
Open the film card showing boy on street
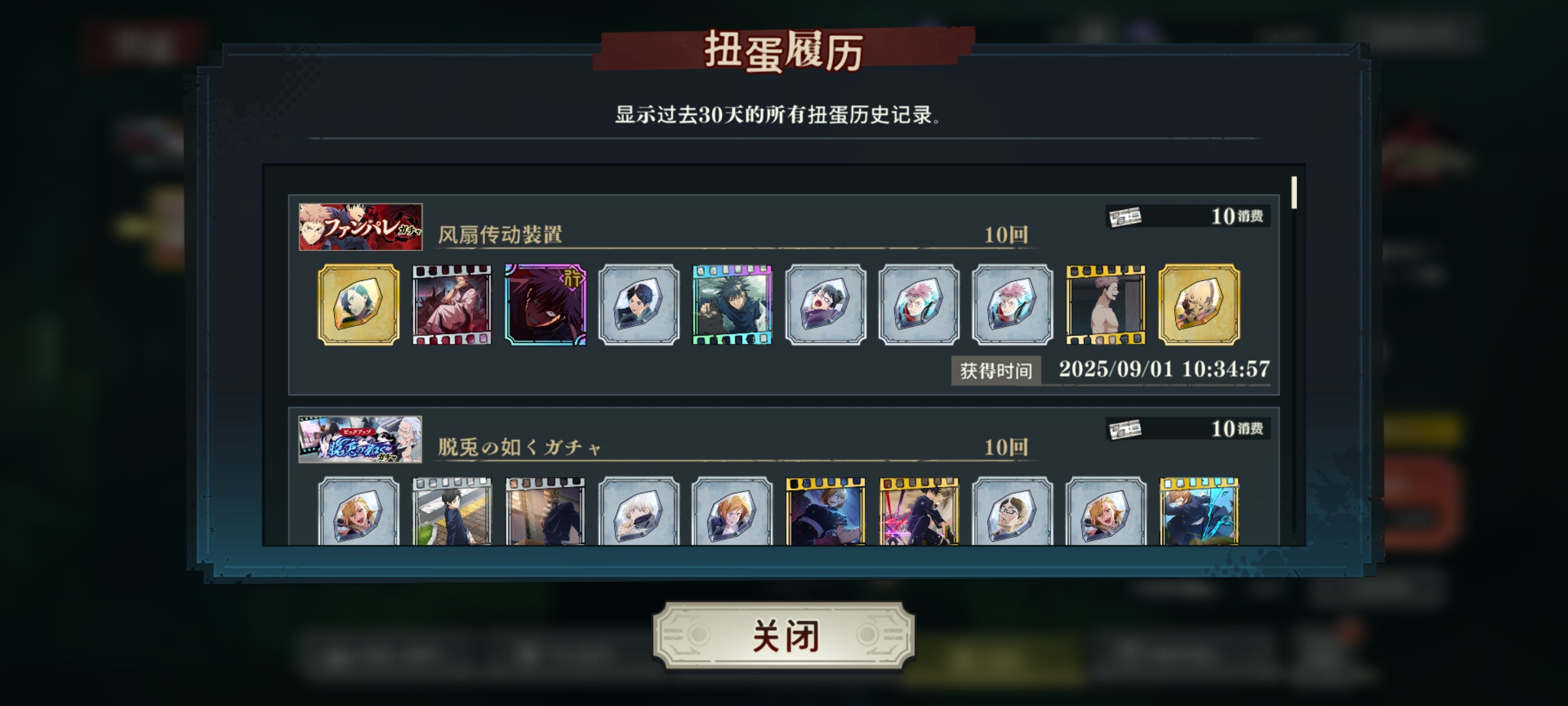pyautogui.click(x=451, y=511)
